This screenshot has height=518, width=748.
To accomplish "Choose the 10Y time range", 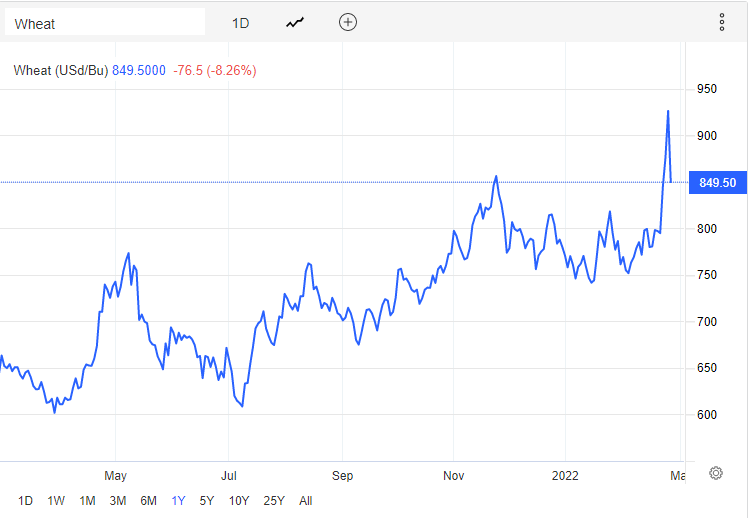I will (x=239, y=501).
